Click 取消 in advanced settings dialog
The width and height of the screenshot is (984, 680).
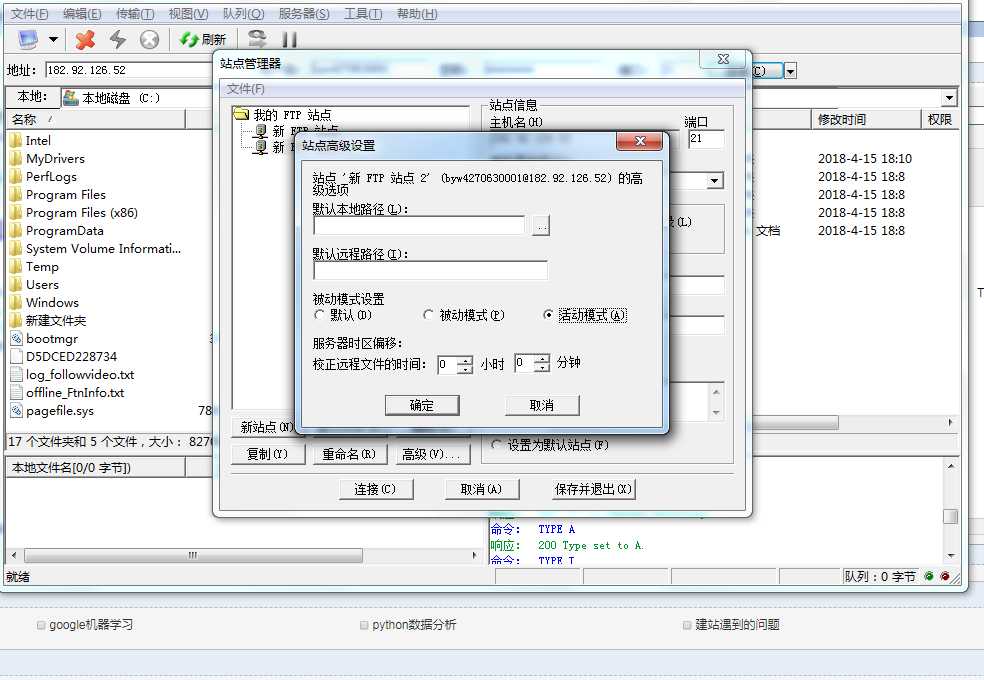coord(542,405)
